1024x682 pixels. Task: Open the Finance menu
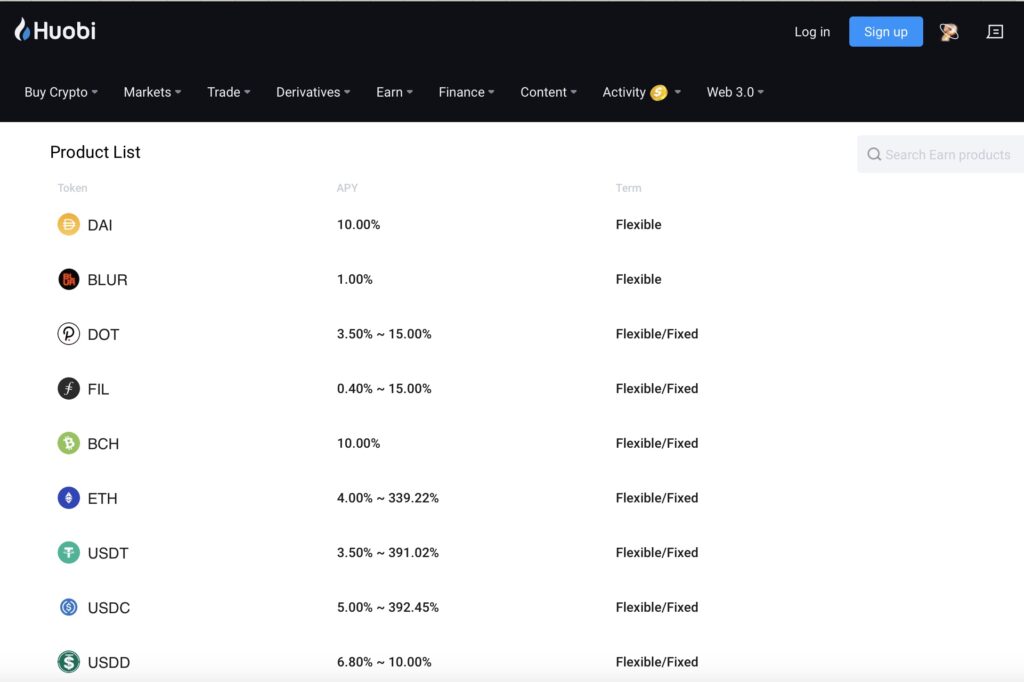tap(466, 92)
